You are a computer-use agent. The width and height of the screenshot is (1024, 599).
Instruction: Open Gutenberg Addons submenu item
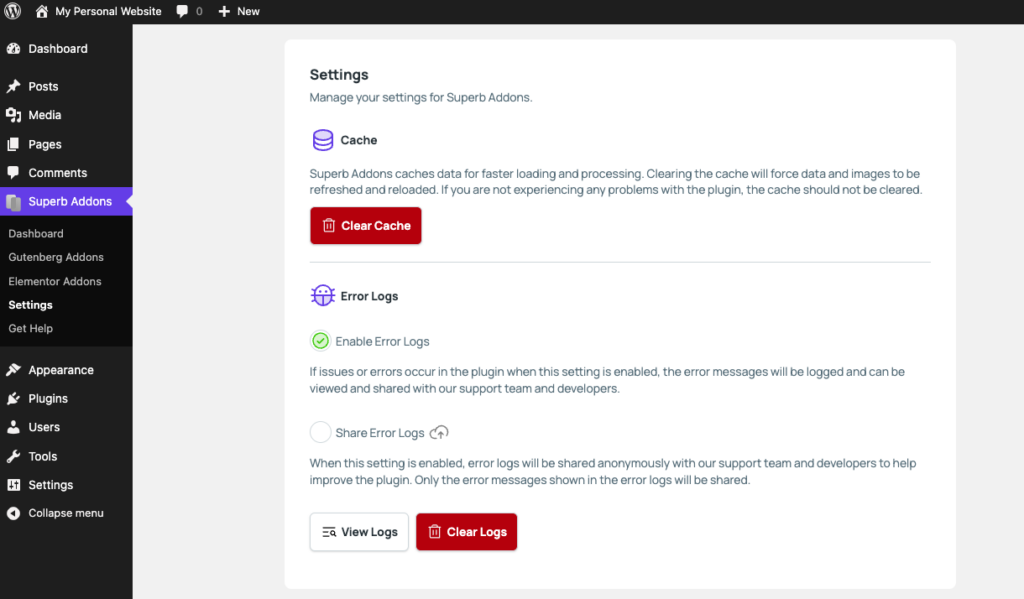point(56,257)
